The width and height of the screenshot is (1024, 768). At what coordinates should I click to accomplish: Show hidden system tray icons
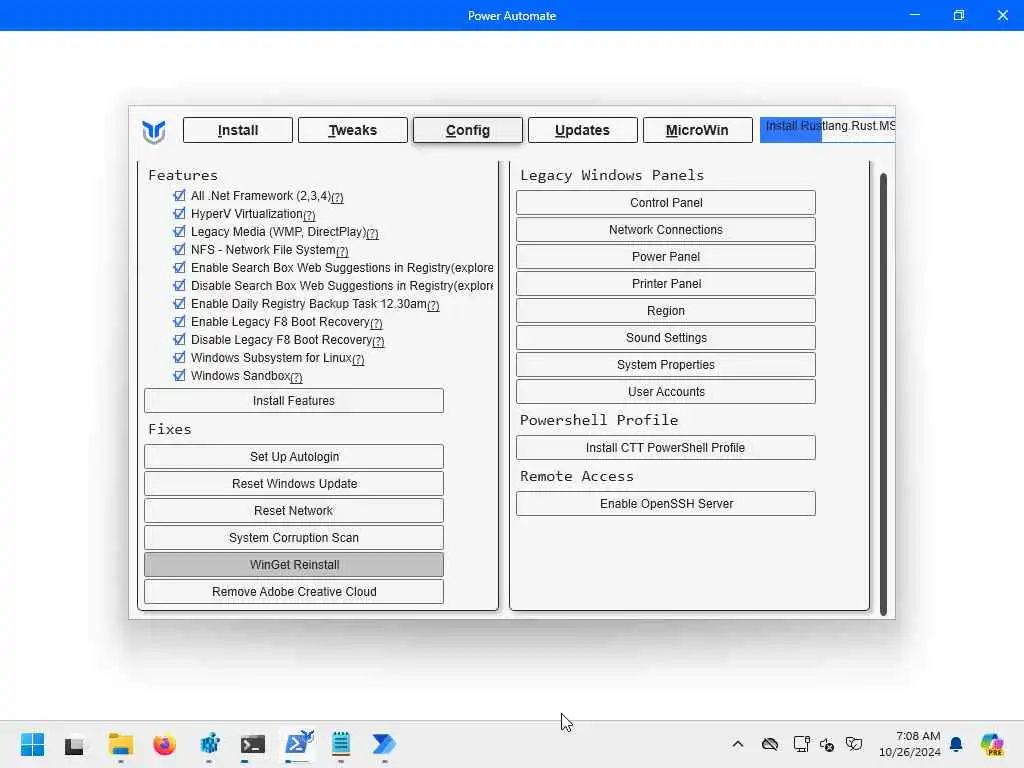[x=738, y=744]
